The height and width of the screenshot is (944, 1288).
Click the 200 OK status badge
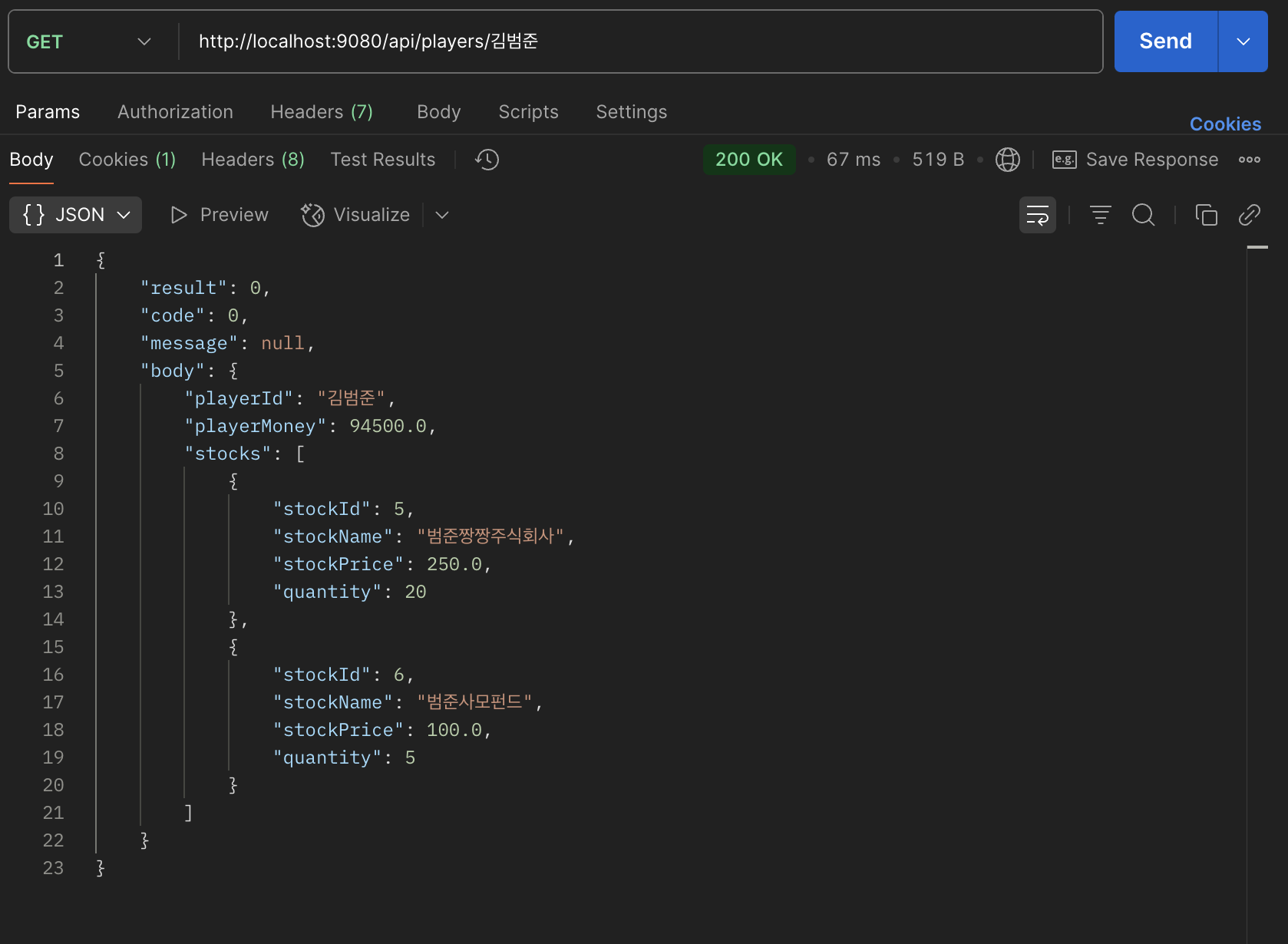click(749, 160)
